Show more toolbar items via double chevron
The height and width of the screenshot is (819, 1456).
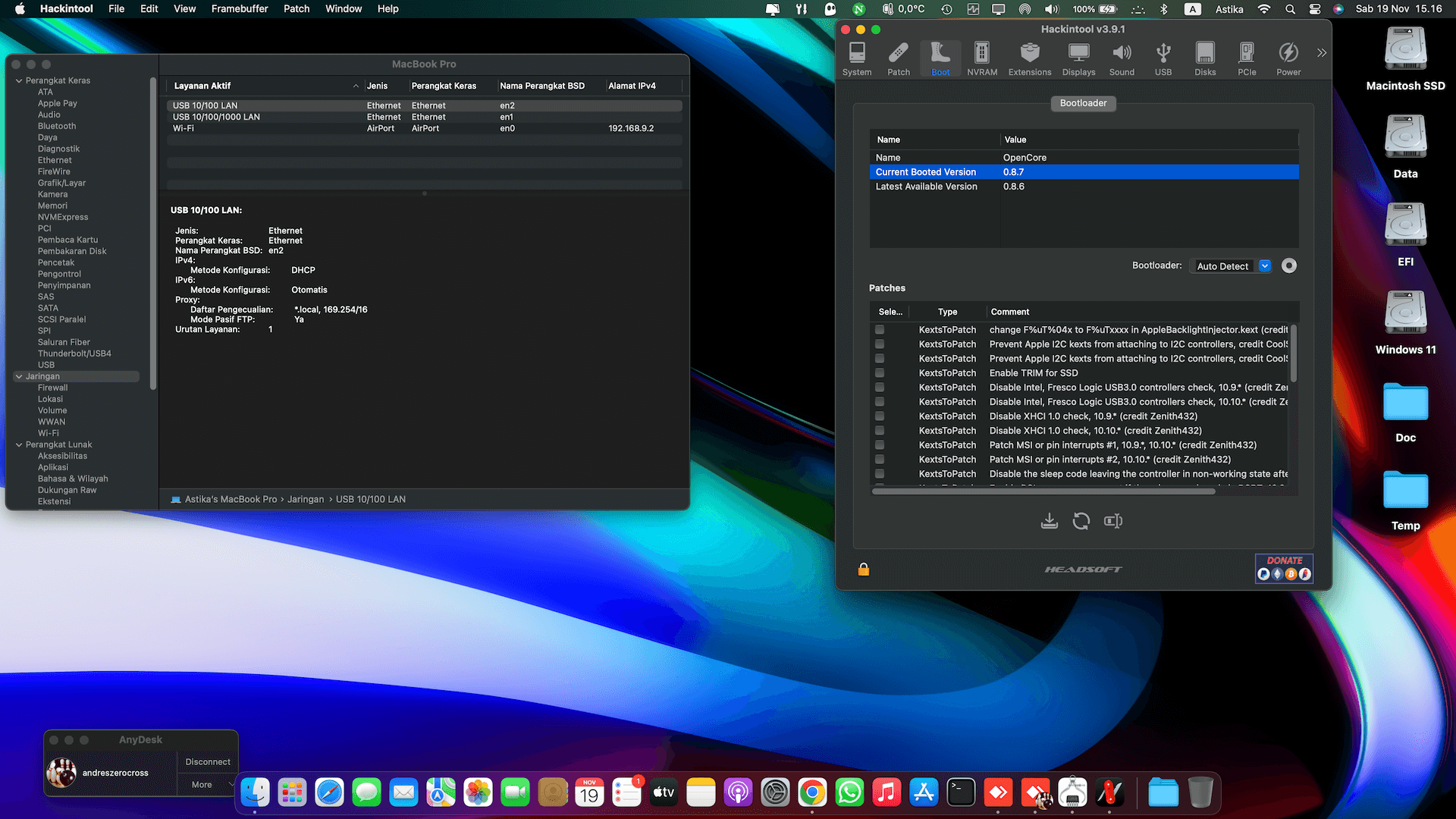tap(1322, 52)
